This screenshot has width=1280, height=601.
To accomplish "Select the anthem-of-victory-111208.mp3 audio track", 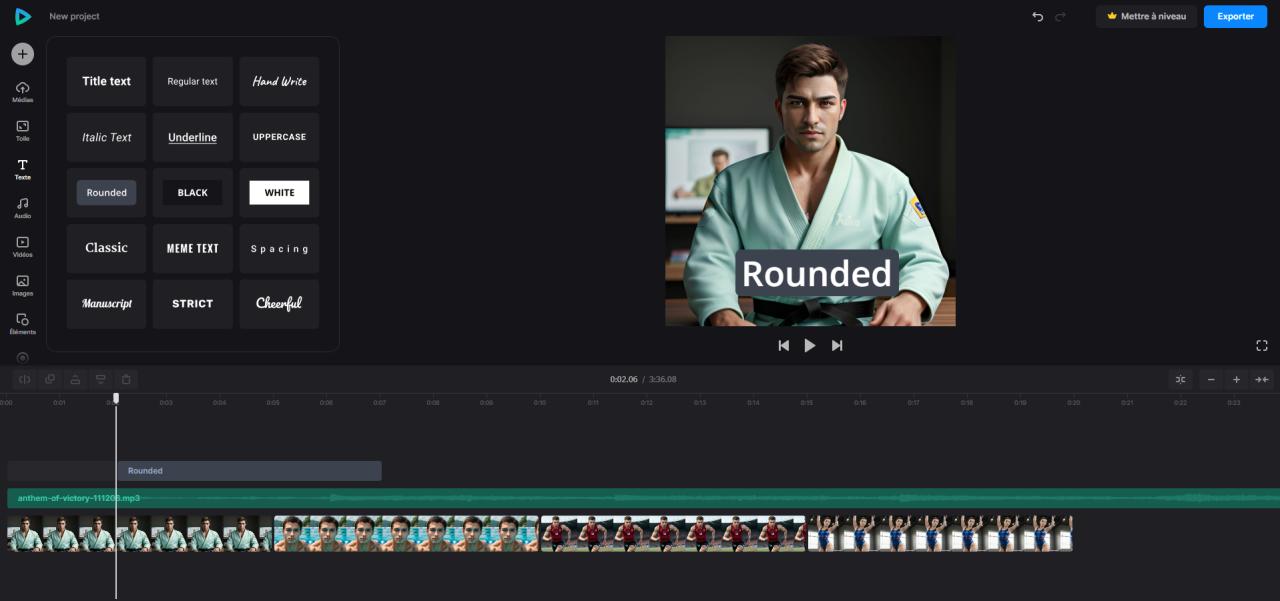I will 643,498.
